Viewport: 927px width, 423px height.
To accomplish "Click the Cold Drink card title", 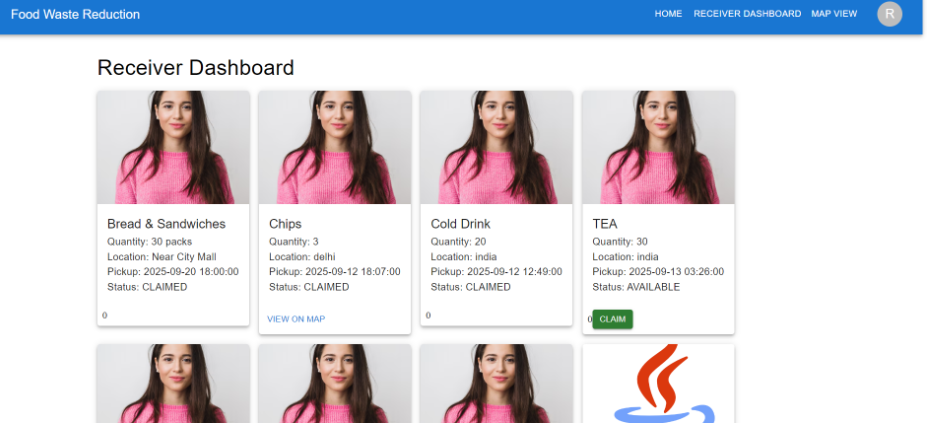I will [x=460, y=224].
